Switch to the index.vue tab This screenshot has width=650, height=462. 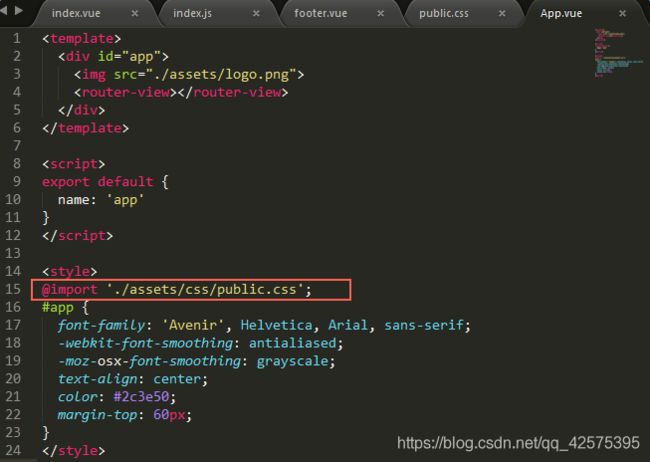click(77, 14)
